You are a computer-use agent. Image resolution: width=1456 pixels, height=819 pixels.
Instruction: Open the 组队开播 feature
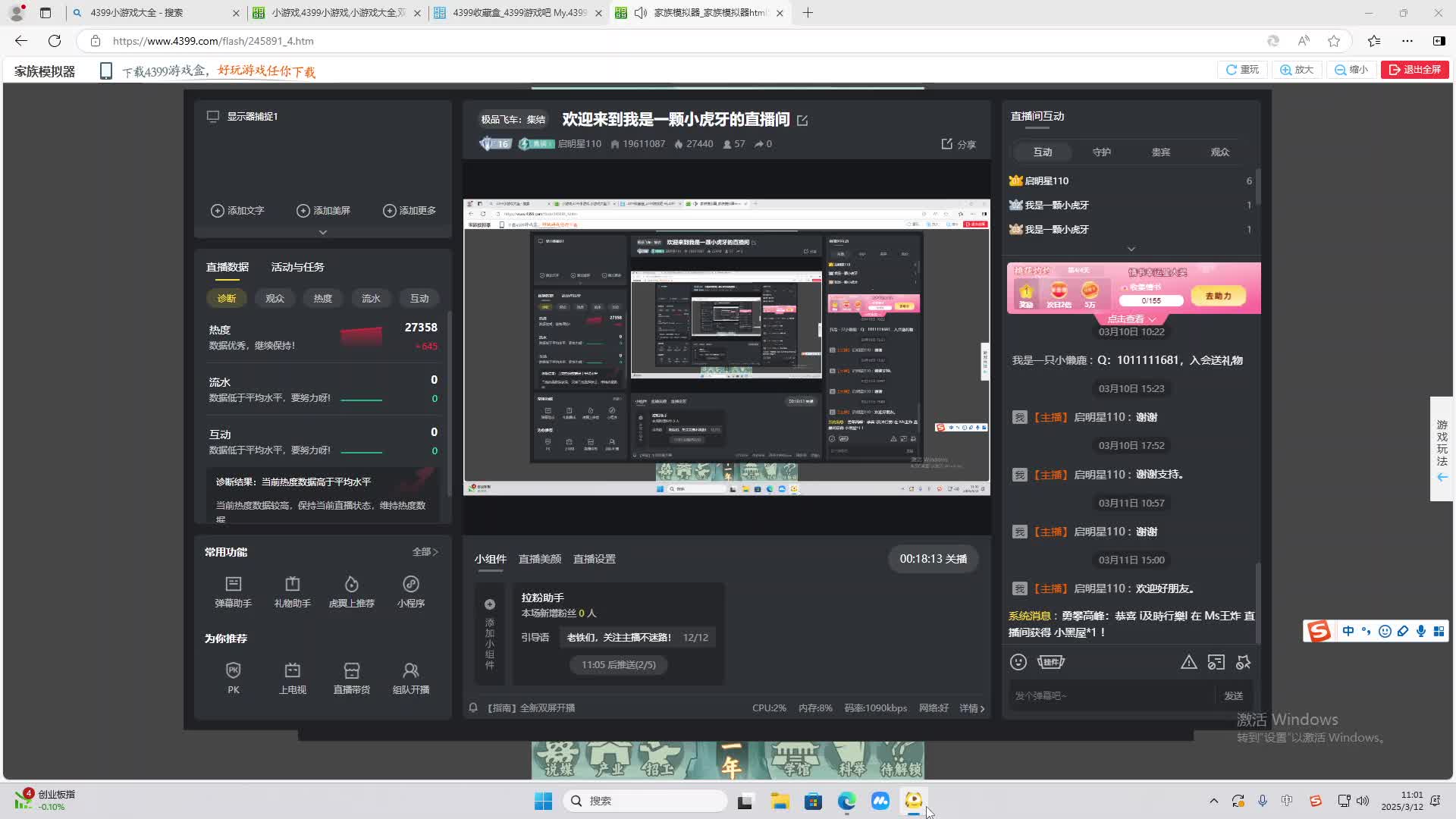click(410, 677)
